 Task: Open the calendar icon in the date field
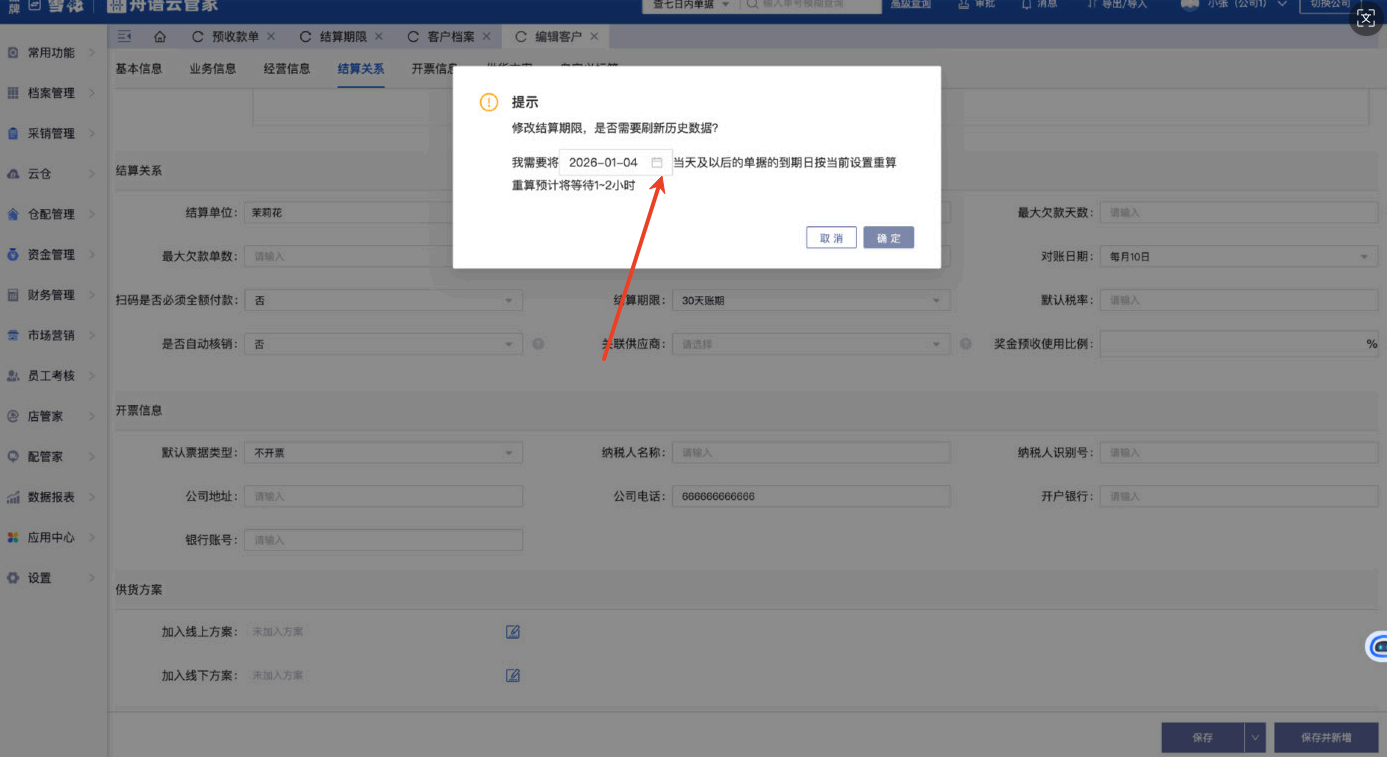pyautogui.click(x=657, y=162)
